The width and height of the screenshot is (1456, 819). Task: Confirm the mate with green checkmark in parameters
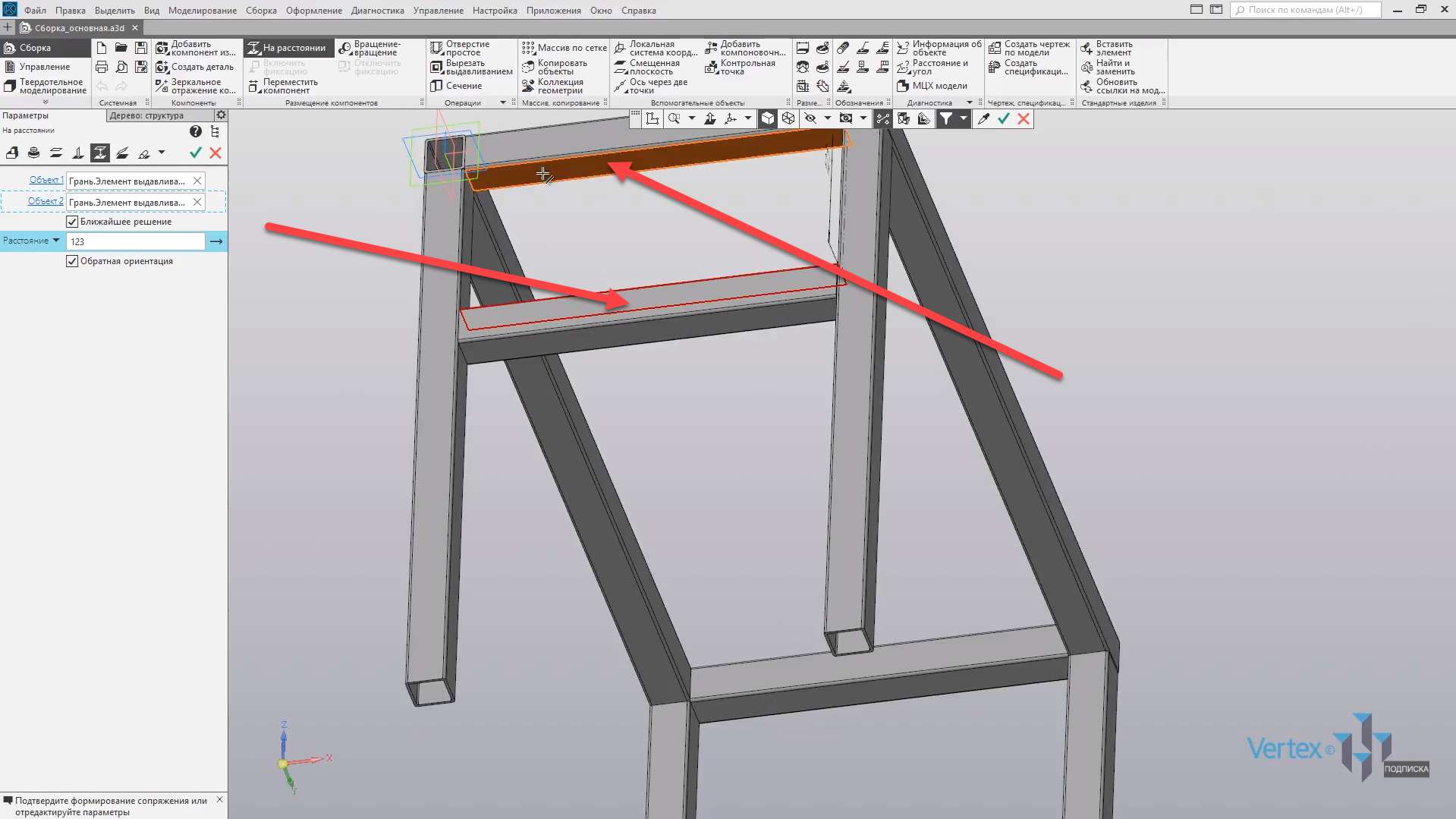coord(195,153)
